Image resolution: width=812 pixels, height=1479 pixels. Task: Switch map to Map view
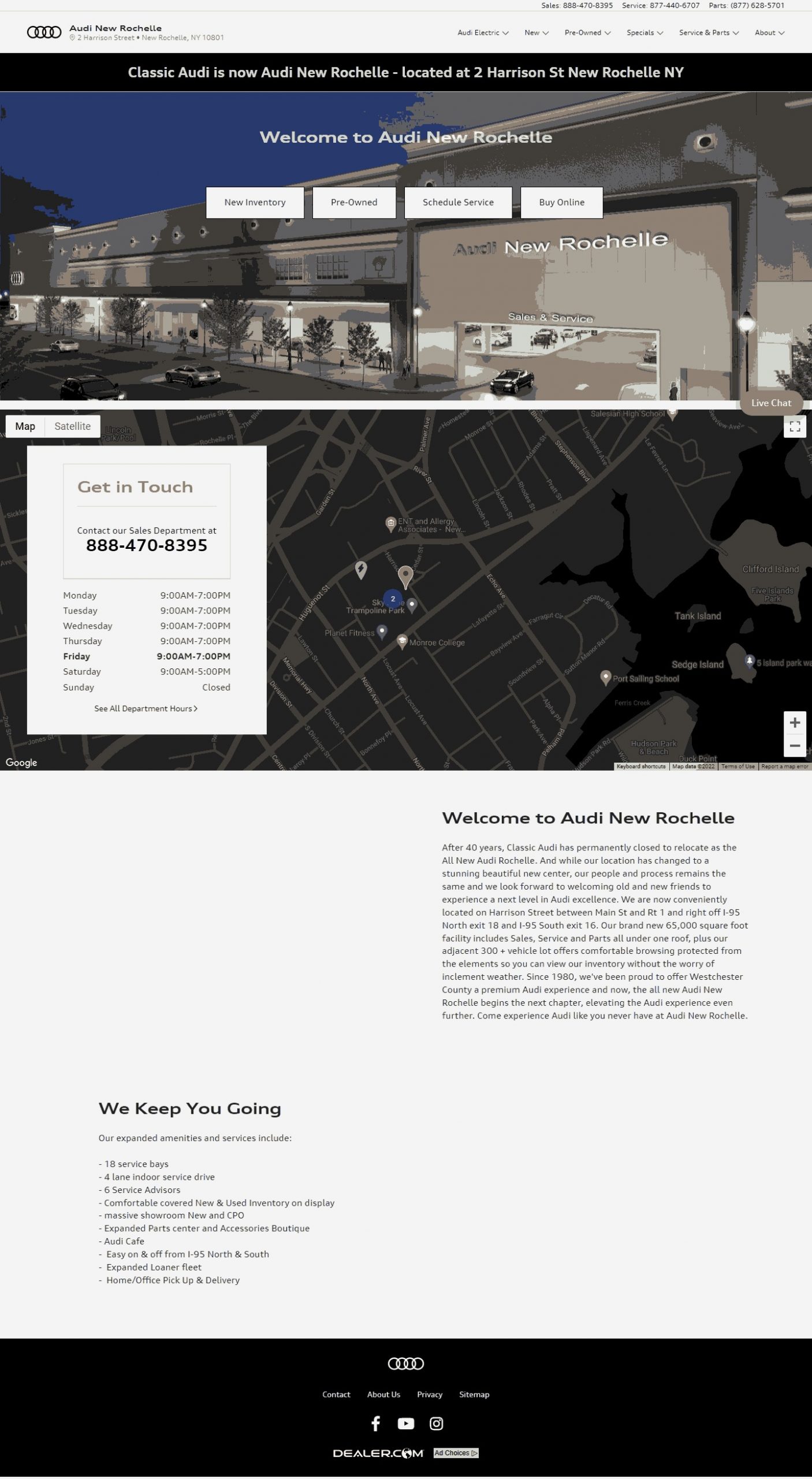point(25,426)
